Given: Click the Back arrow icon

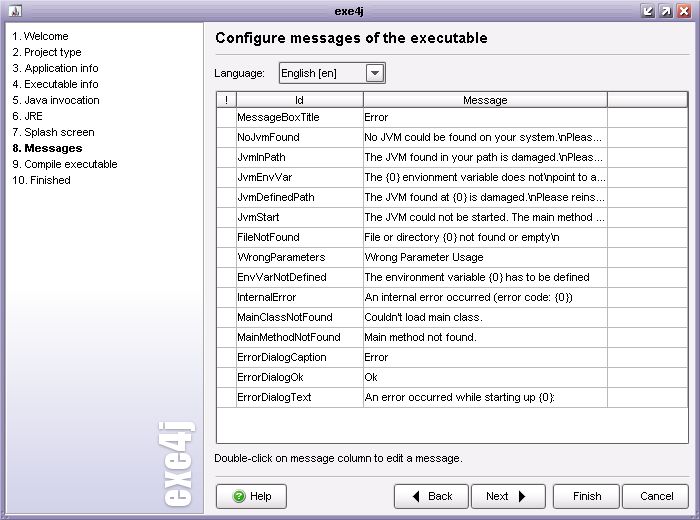Looking at the screenshot, I should [x=416, y=496].
